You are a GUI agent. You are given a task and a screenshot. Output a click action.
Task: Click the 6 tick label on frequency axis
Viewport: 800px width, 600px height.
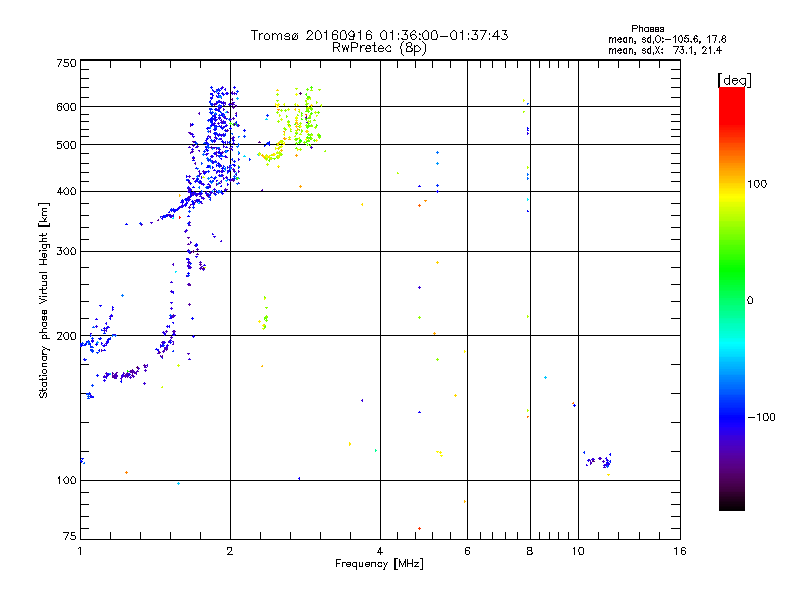click(x=467, y=551)
